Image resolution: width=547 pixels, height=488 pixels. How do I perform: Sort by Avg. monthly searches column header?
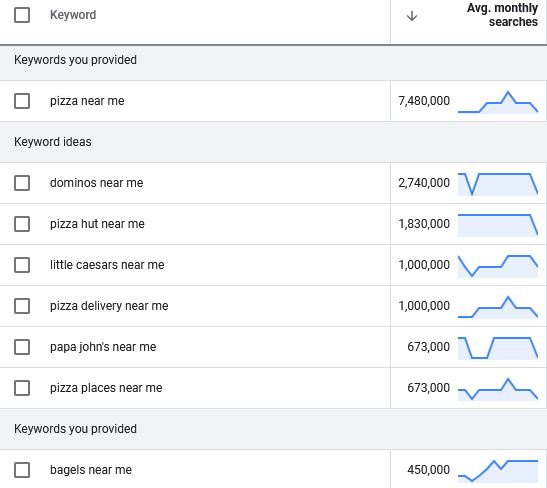[x=502, y=15]
